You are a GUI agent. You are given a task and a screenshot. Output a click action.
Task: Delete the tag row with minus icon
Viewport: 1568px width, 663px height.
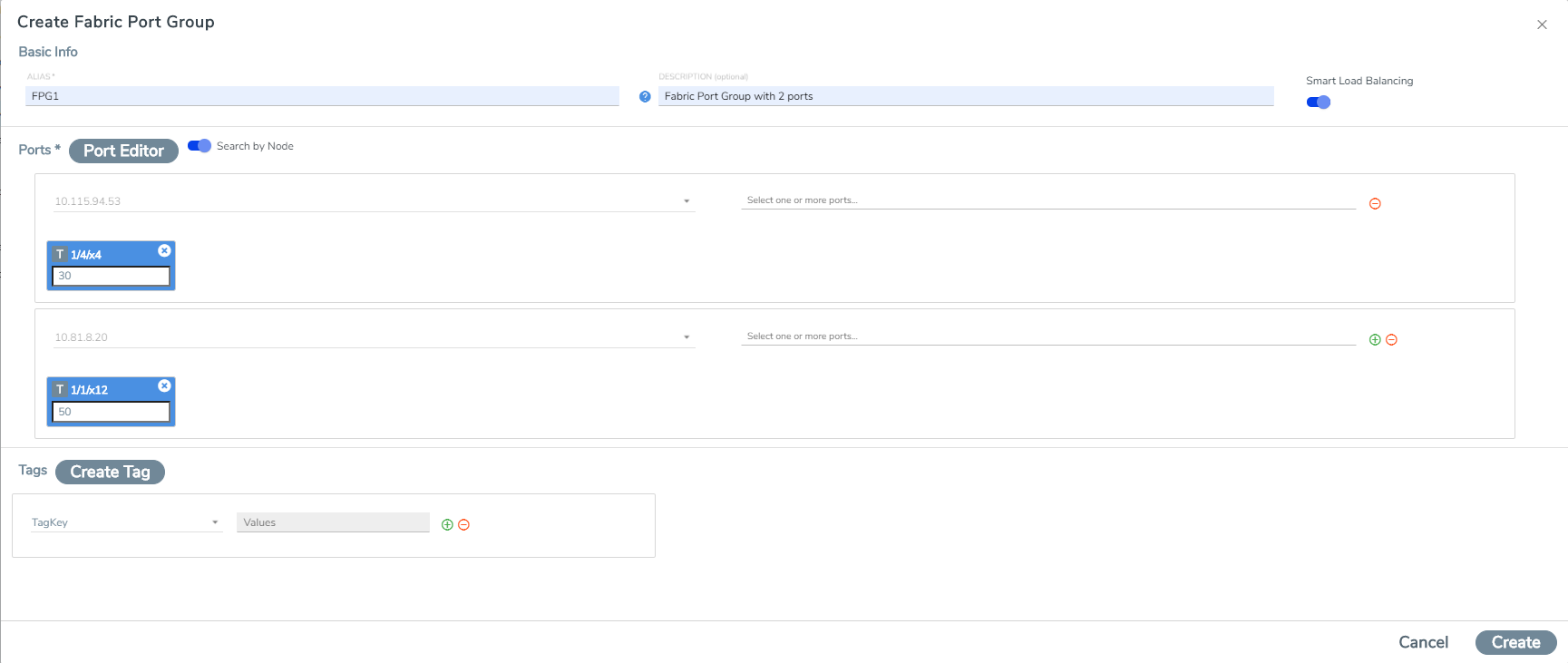[463, 525]
